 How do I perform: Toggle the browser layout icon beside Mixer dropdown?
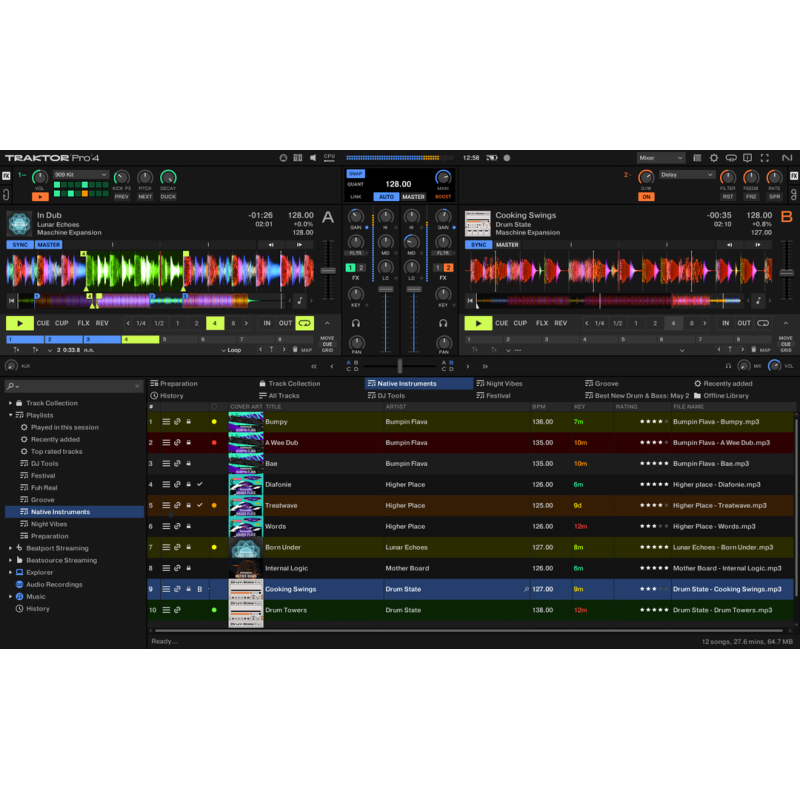[697, 158]
